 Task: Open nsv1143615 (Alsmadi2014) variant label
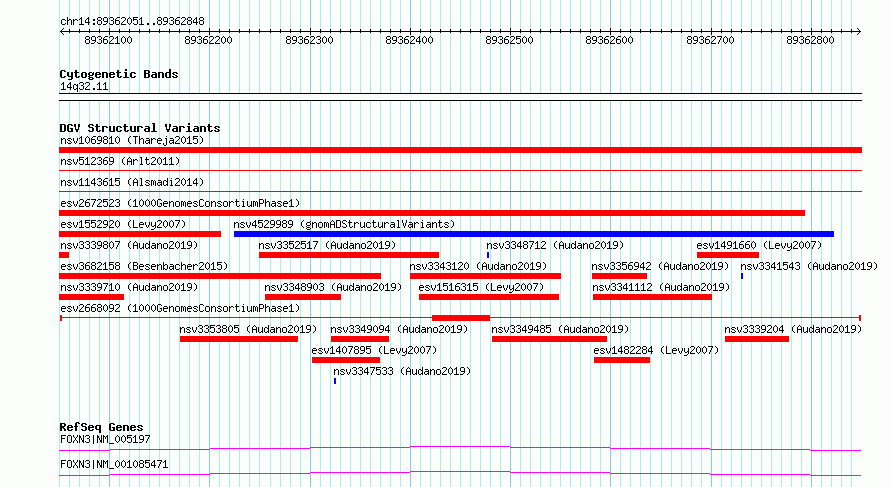pyautogui.click(x=132, y=182)
